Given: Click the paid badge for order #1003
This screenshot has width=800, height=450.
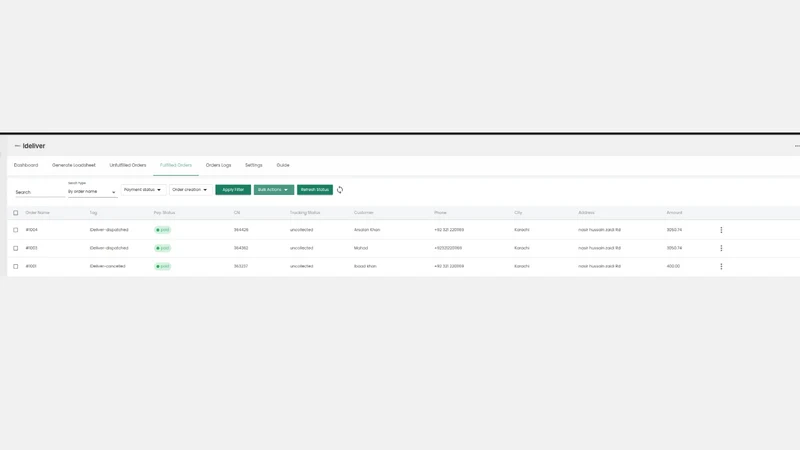Looking at the screenshot, I should click(163, 248).
